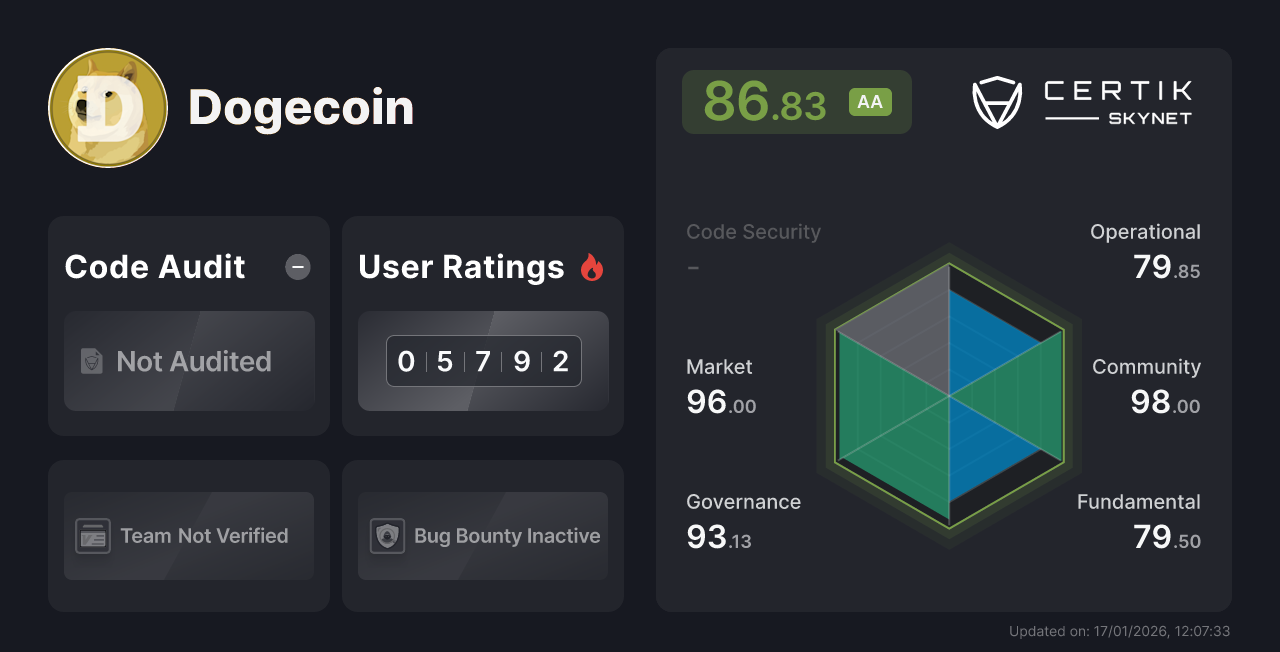The image size is (1280, 652).
Task: Click the Dogecoin coin logo
Action: click(x=108, y=108)
